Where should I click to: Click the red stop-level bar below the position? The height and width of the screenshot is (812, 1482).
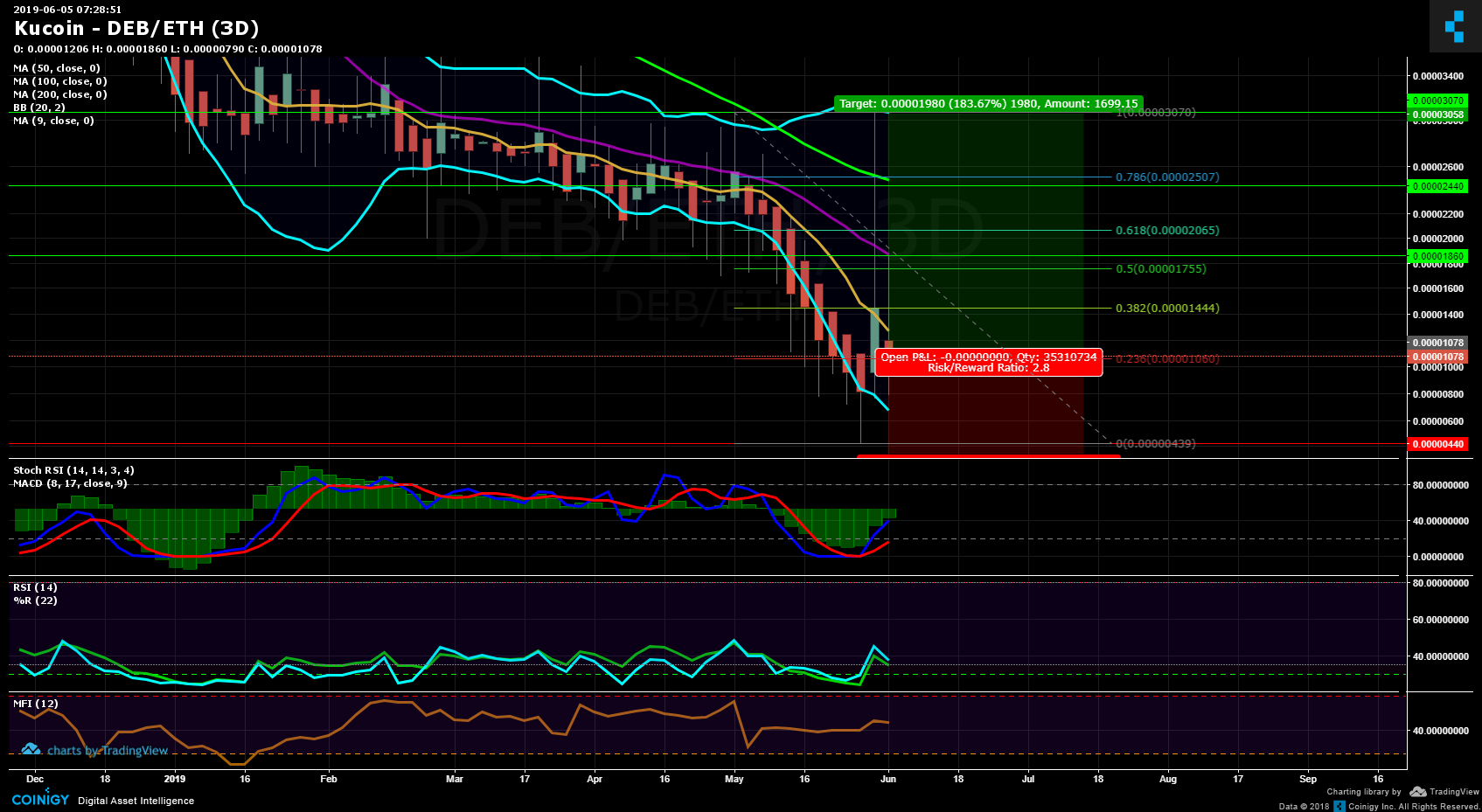pyautogui.click(x=988, y=455)
